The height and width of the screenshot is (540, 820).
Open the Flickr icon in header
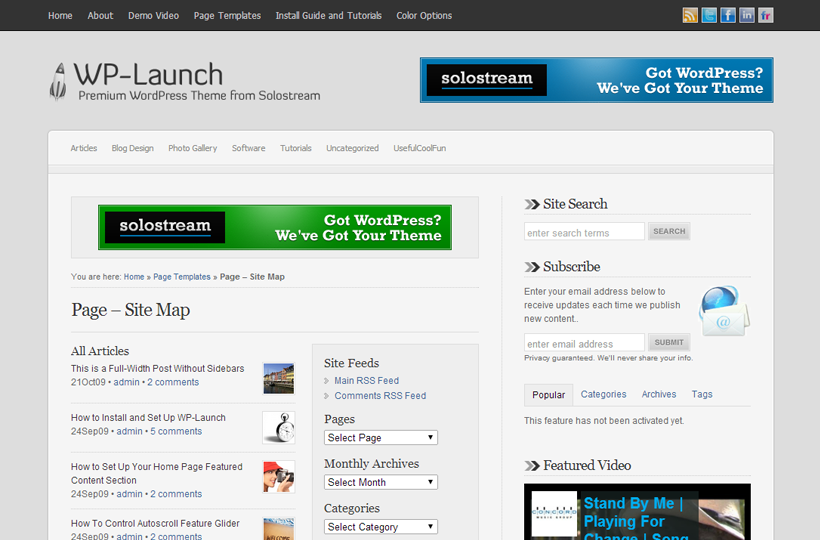766,15
